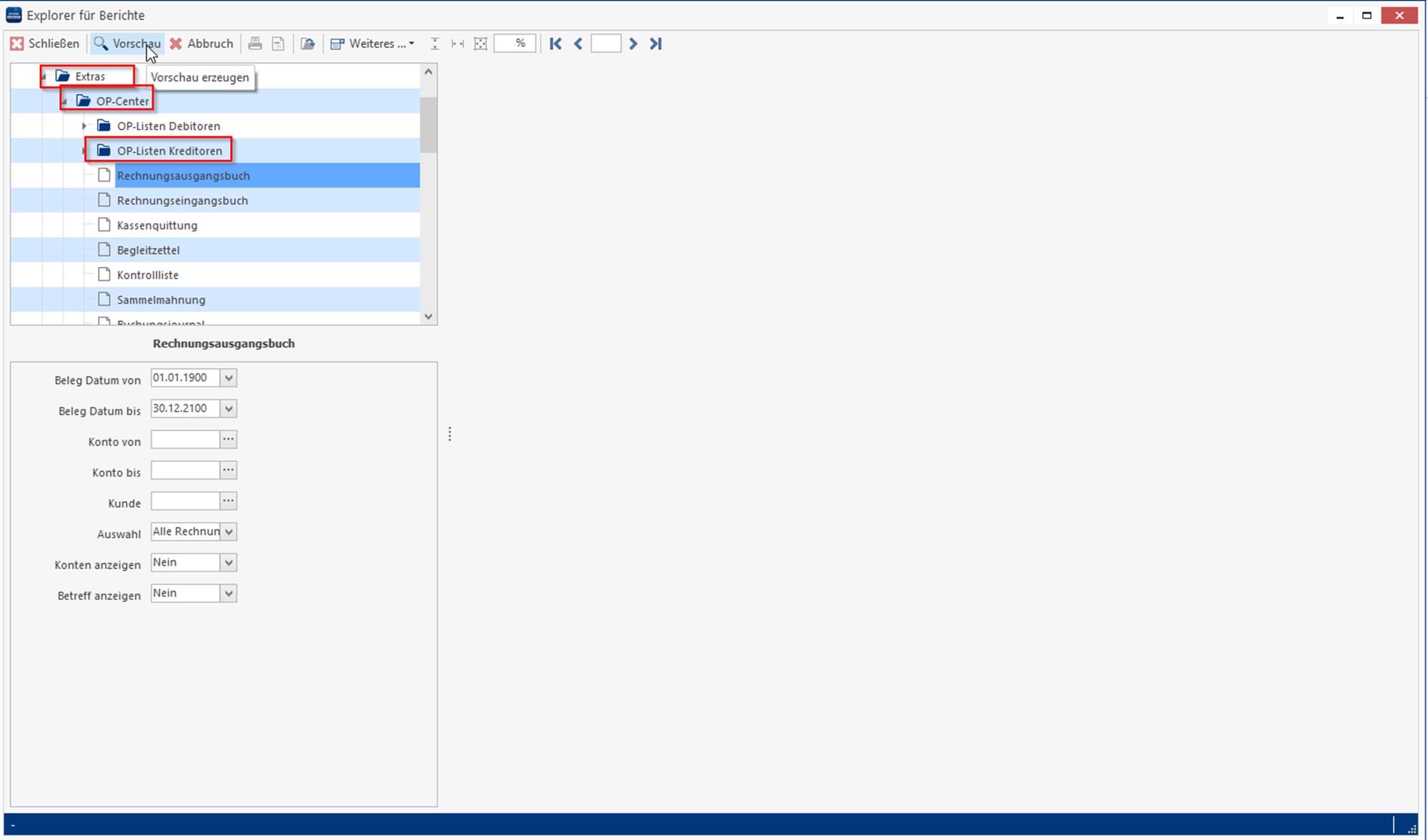
Task: Click the Abbruch button
Action: point(201,44)
